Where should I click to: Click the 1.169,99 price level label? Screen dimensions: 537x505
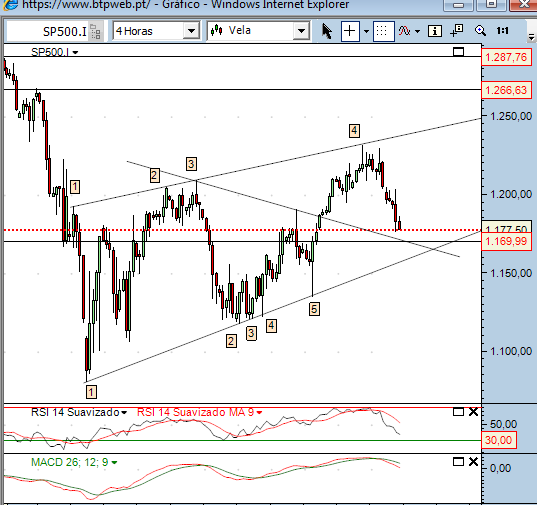click(x=506, y=241)
